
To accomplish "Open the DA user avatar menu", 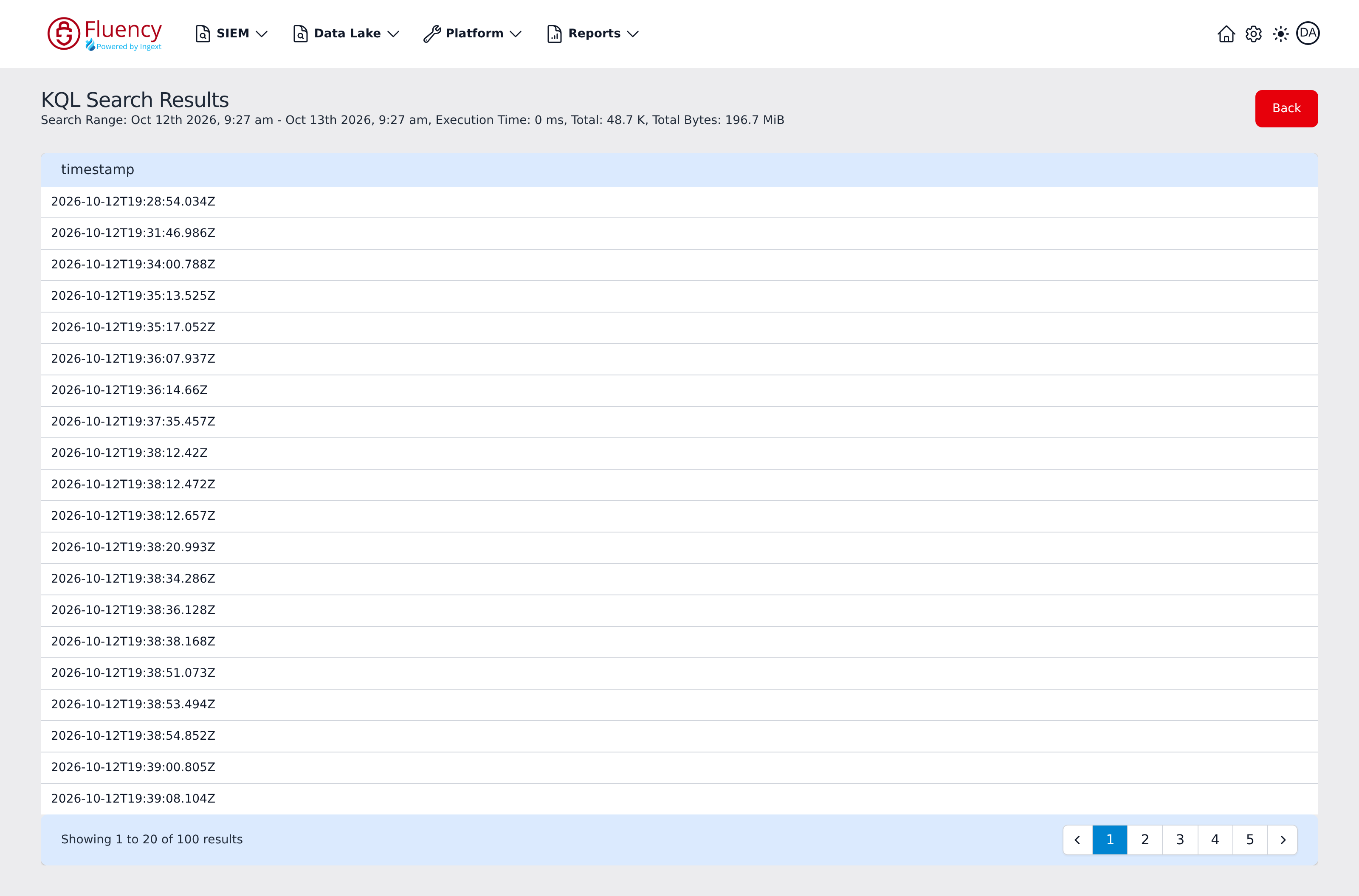I will tap(1308, 33).
